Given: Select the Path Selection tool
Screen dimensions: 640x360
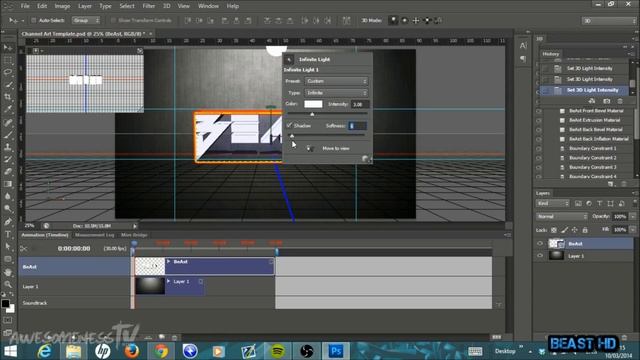Looking at the screenshot, I should pos(8,247).
